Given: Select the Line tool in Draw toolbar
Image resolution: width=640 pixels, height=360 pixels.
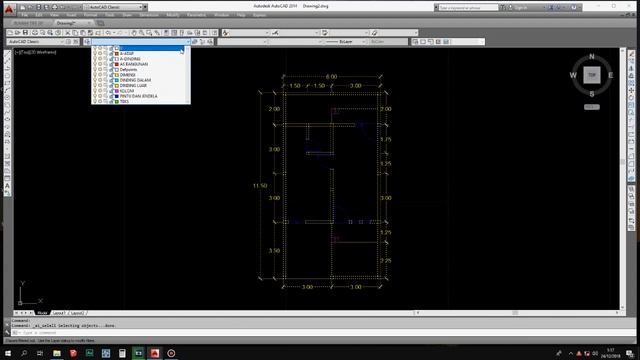Looking at the screenshot, I should tap(7, 54).
